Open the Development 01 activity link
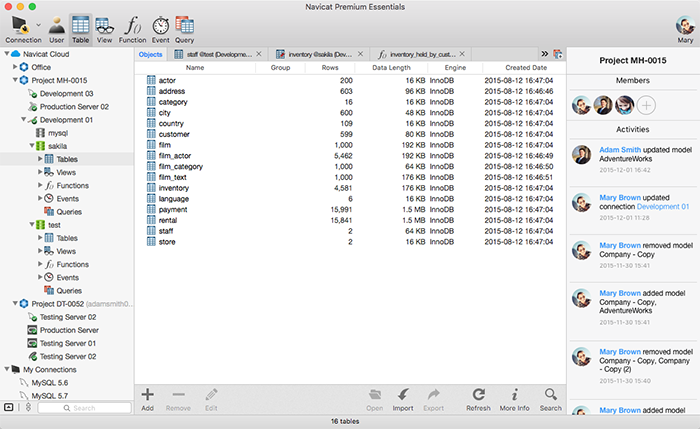This screenshot has width=700, height=429. click(x=662, y=206)
